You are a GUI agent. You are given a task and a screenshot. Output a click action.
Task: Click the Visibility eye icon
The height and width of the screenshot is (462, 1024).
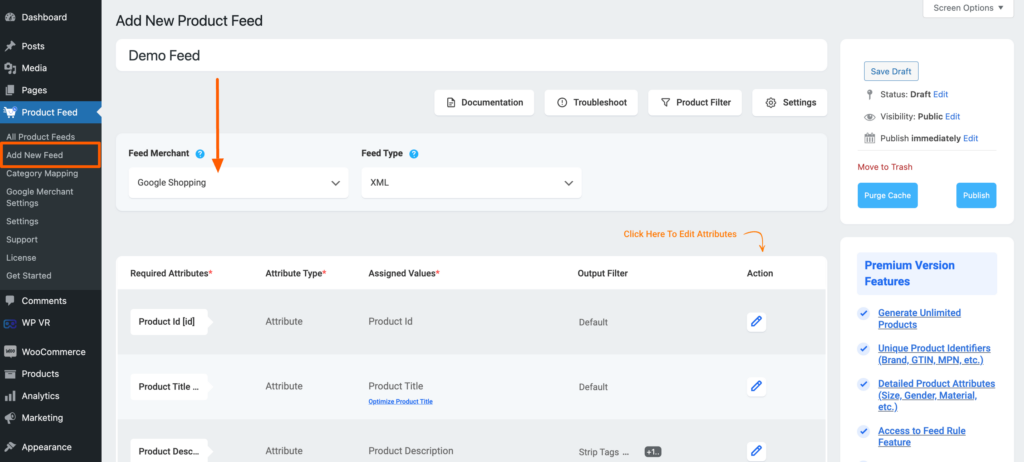tap(869, 117)
